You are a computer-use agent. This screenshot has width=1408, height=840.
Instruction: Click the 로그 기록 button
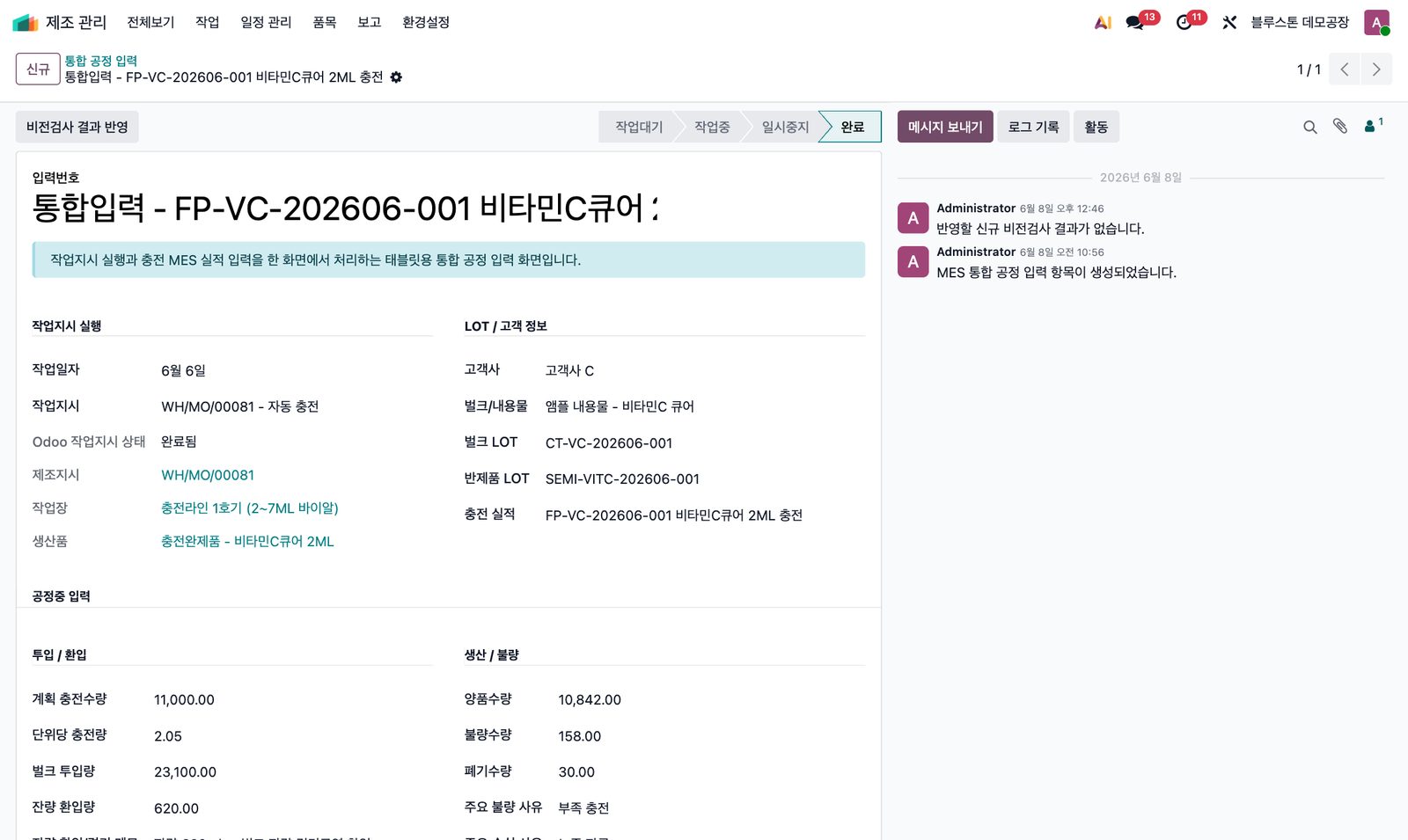coord(1033,127)
